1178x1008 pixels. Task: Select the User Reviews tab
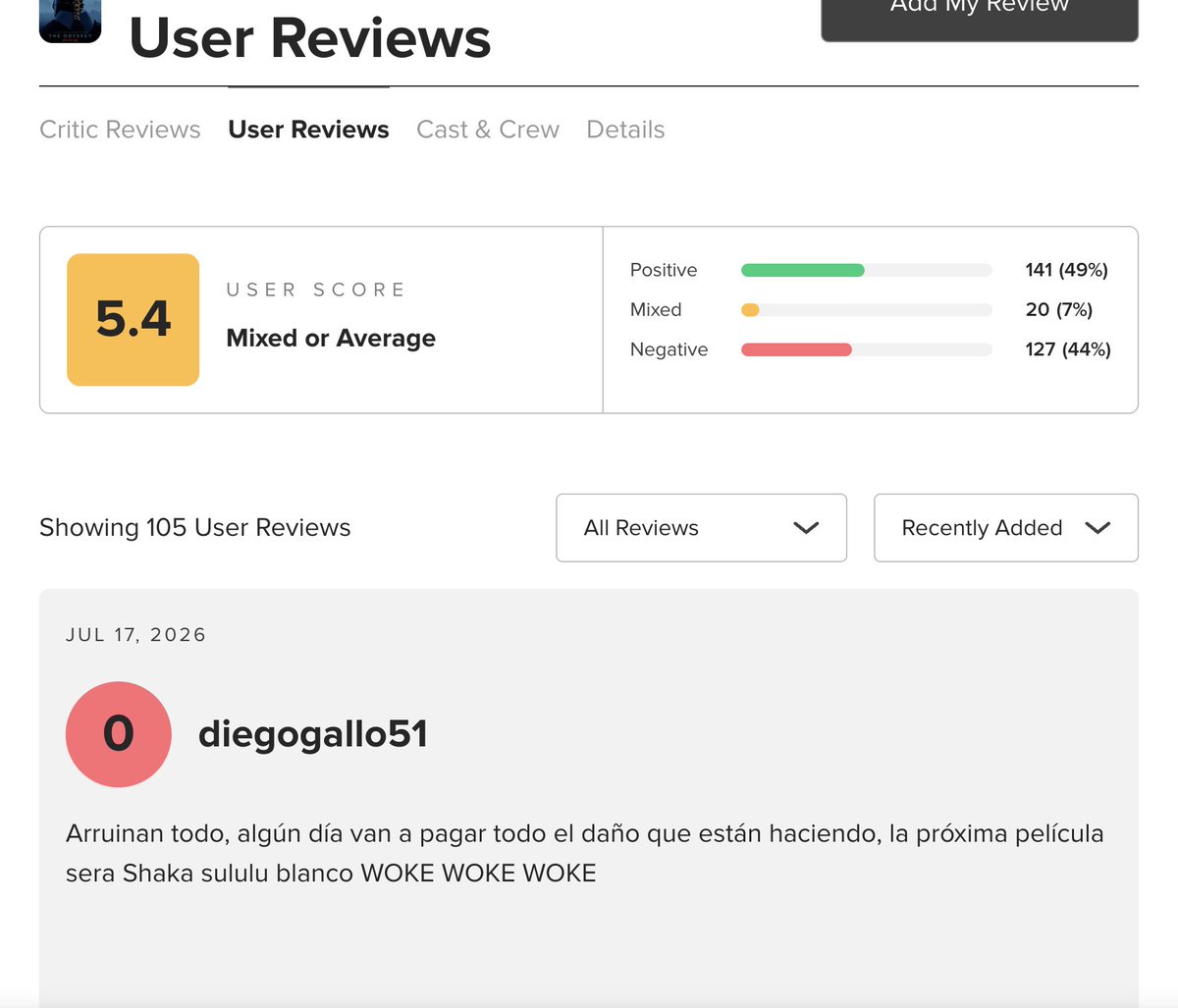pos(308,130)
